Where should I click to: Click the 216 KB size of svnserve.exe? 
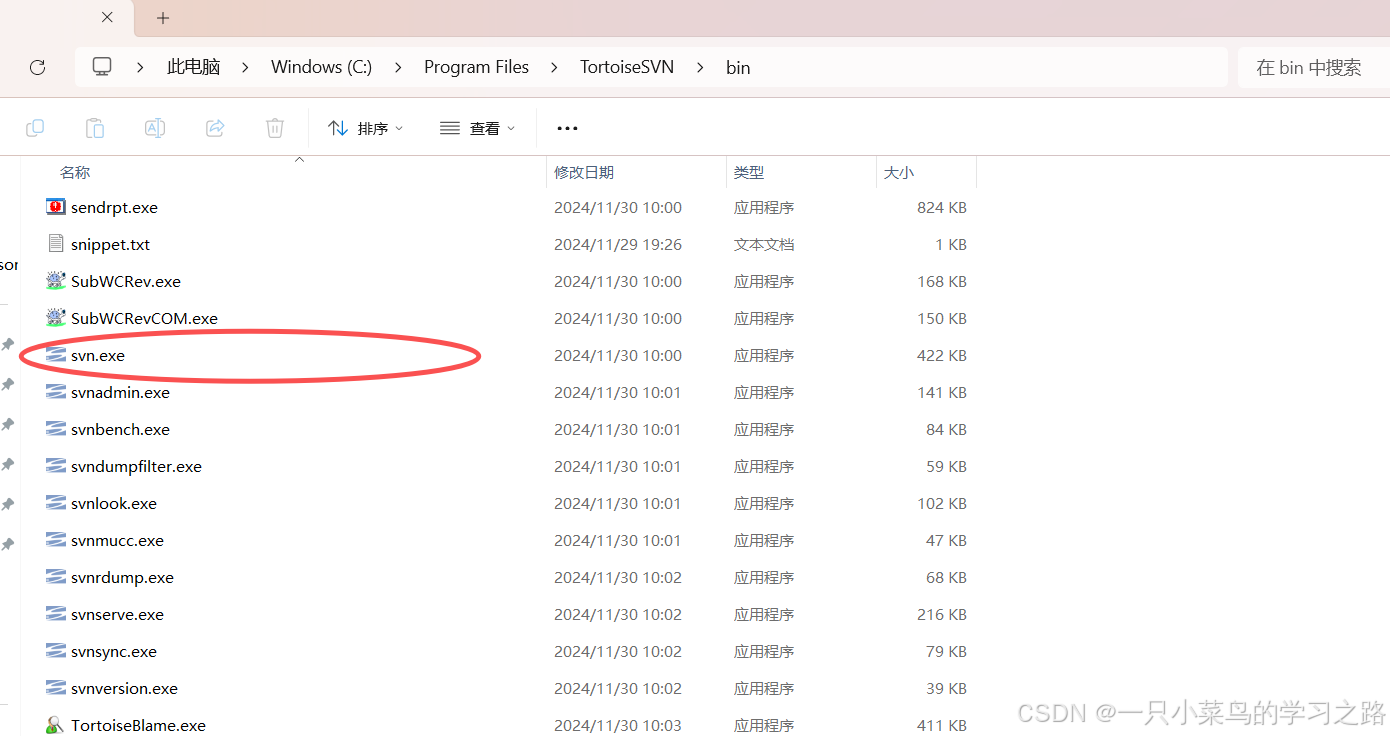(x=942, y=614)
